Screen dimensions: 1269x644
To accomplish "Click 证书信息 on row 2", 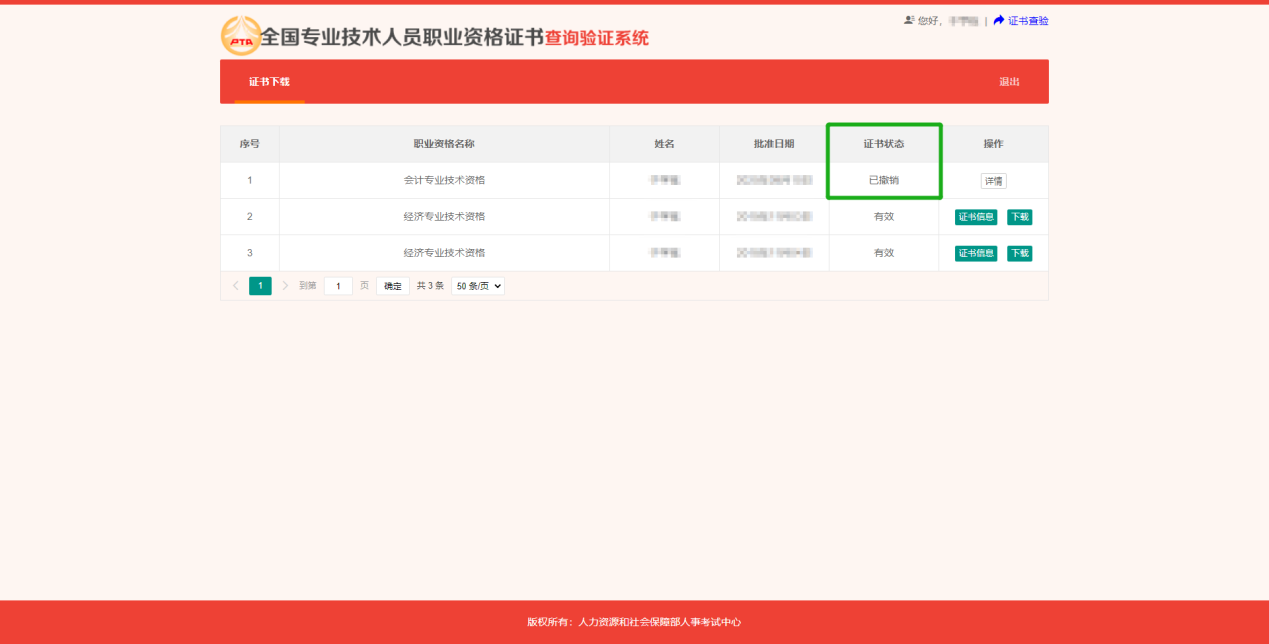I will pos(975,216).
